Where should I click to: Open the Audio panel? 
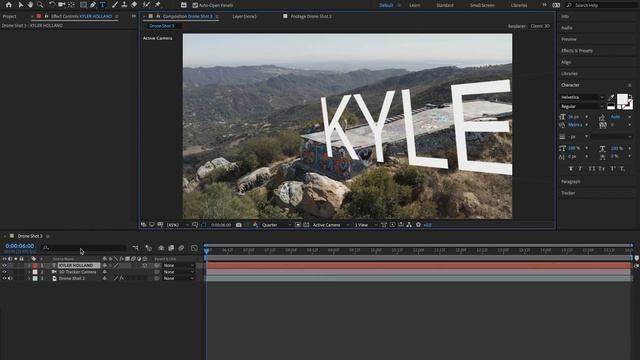click(567, 28)
